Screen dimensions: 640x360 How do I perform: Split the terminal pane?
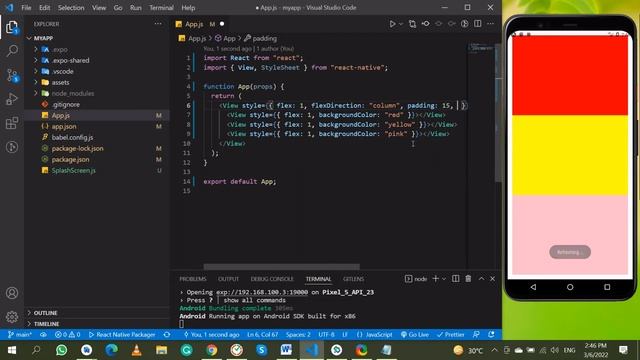click(x=456, y=278)
